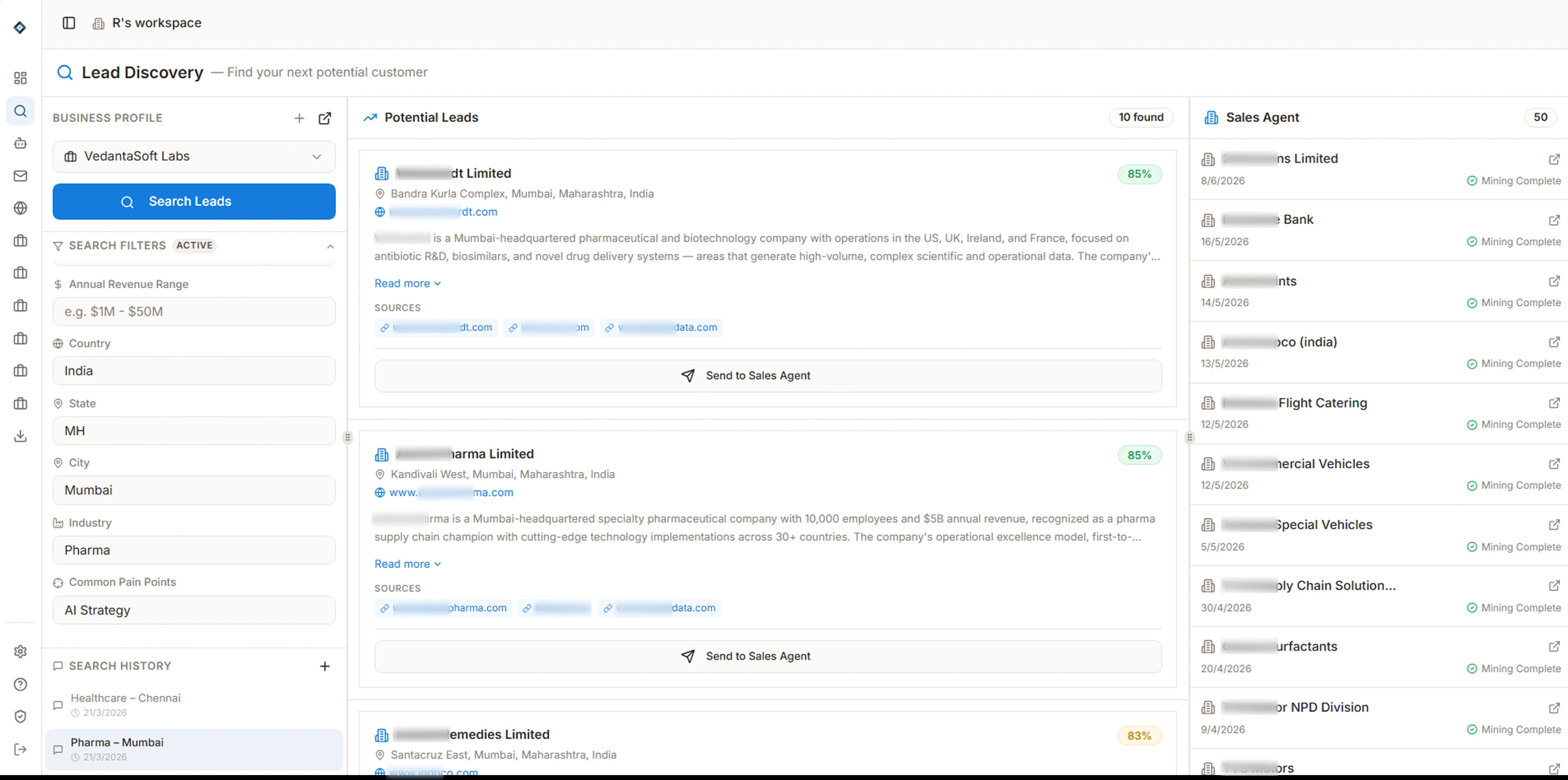The width and height of the screenshot is (1568, 780).
Task: Select the 'Special Vehicles' sales agent row
Action: click(x=1379, y=536)
